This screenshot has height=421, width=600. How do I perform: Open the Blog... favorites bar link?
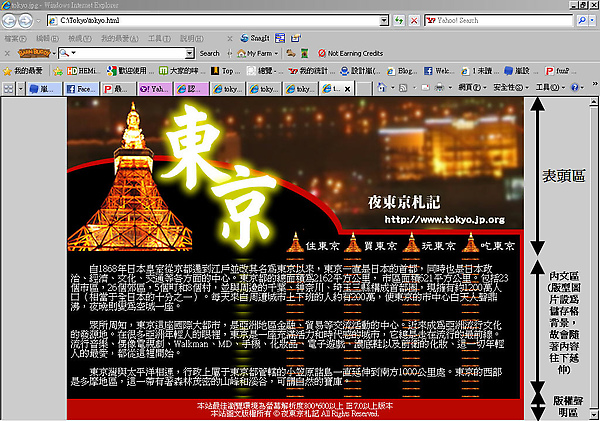pyautogui.click(x=402, y=71)
